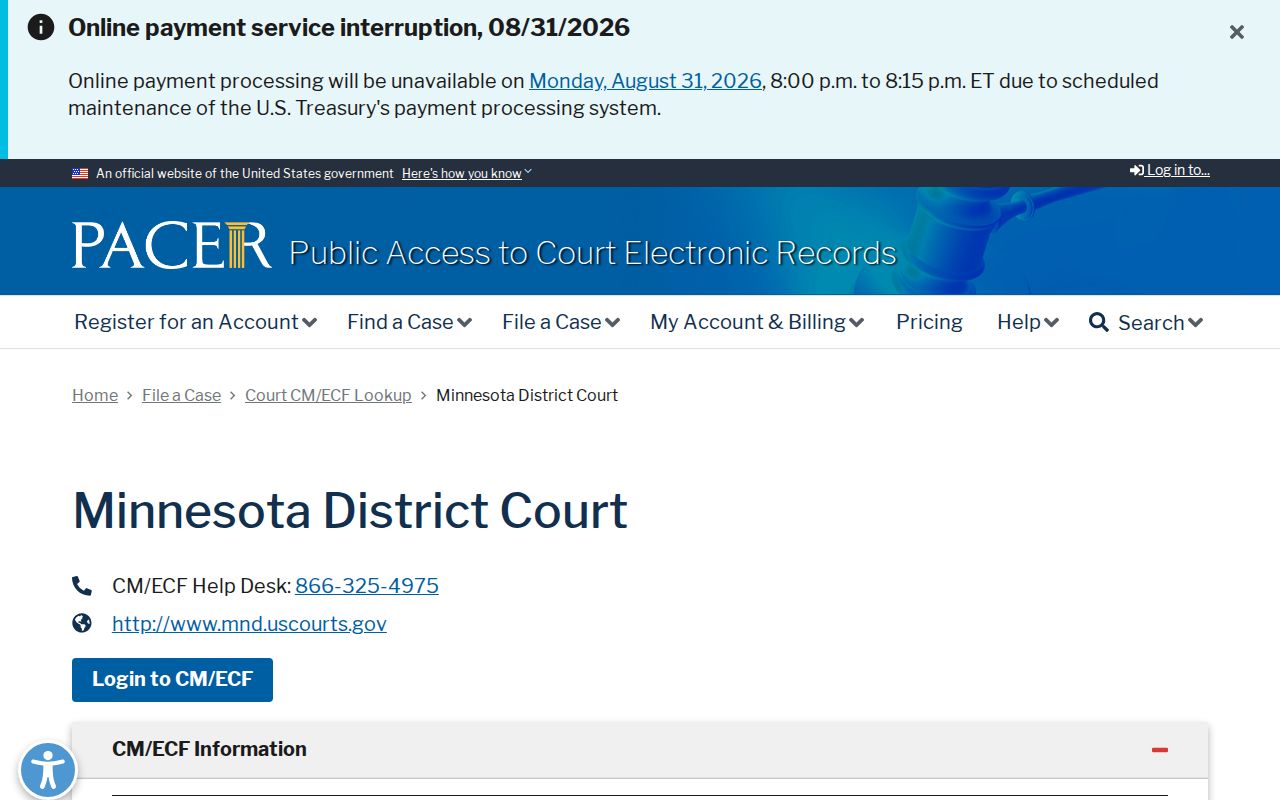Click the Log in to... link
The height and width of the screenshot is (800, 1280).
pyautogui.click(x=1170, y=170)
